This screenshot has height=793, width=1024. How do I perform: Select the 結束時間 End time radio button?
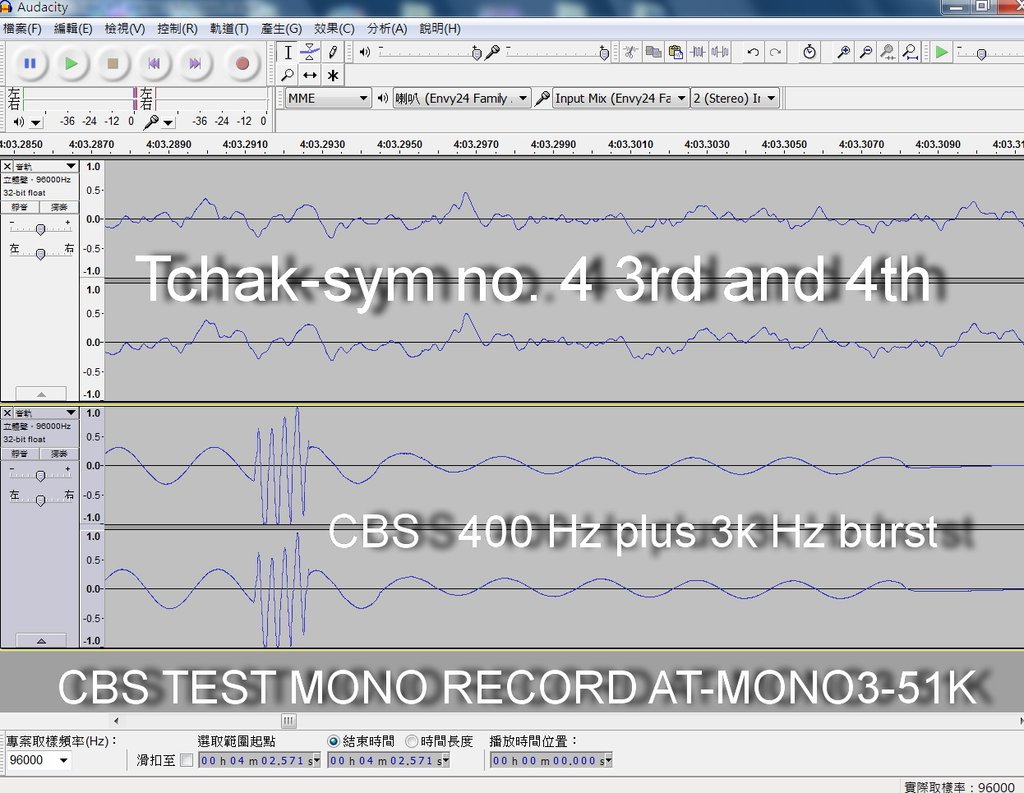pos(333,741)
